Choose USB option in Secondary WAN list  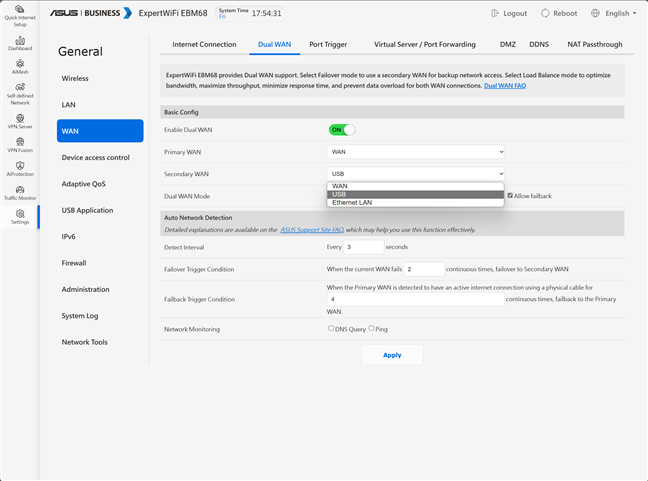click(415, 194)
